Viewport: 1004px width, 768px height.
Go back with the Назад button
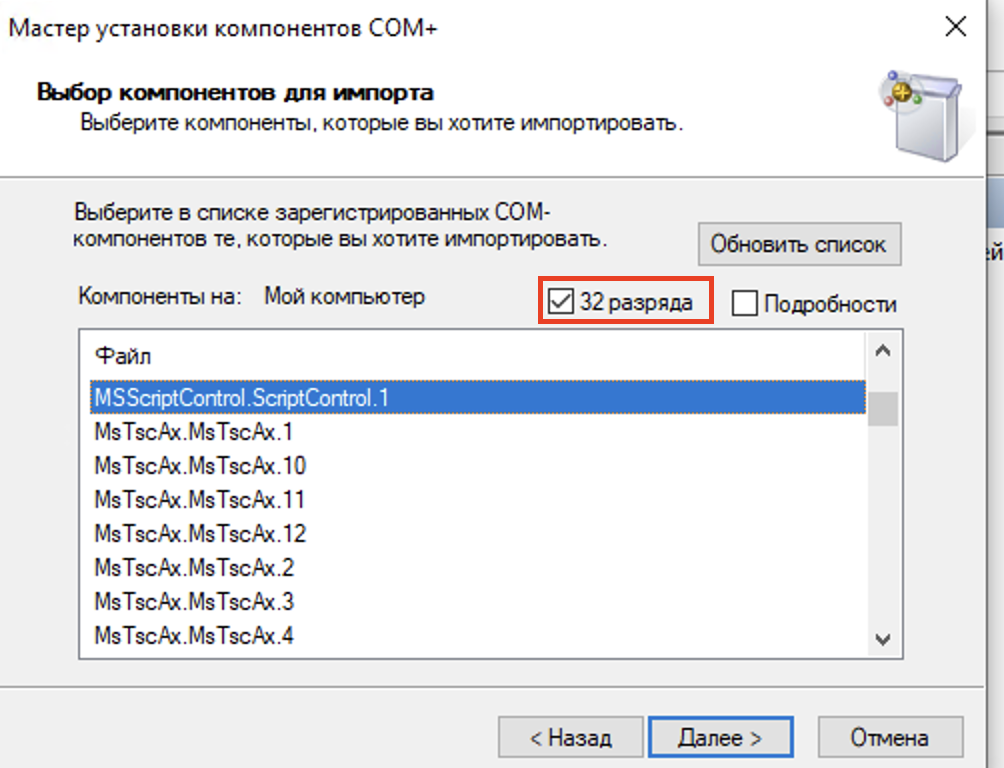click(x=569, y=738)
